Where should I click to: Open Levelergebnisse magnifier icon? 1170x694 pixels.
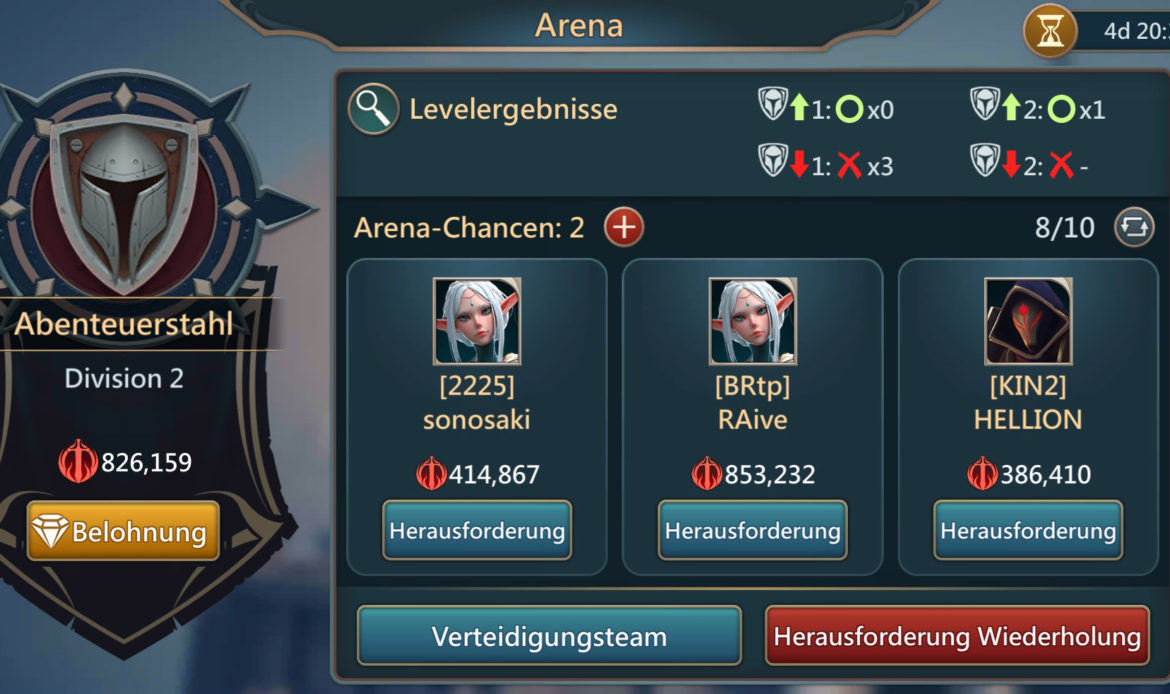[x=373, y=109]
